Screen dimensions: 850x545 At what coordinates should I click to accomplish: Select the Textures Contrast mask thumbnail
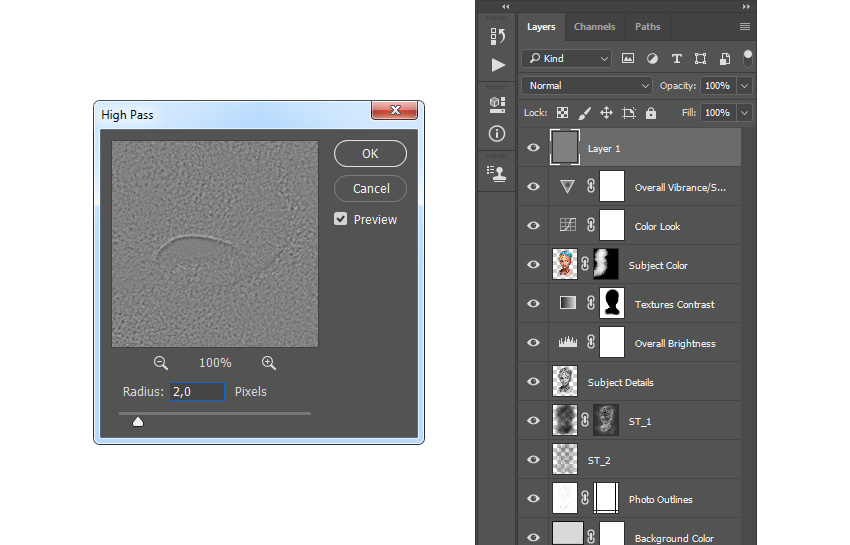pos(611,303)
